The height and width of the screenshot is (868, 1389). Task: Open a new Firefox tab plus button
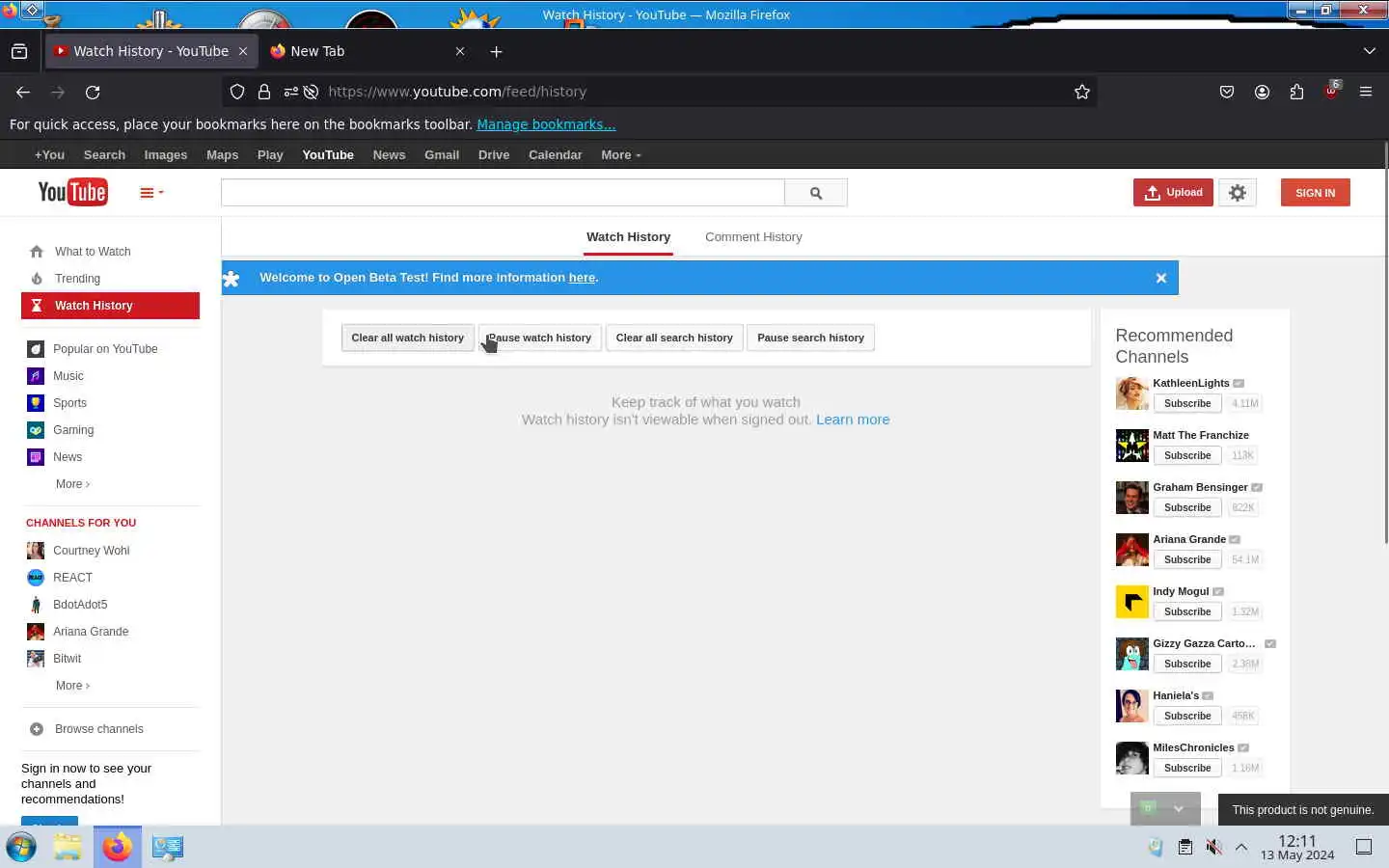pos(496,51)
